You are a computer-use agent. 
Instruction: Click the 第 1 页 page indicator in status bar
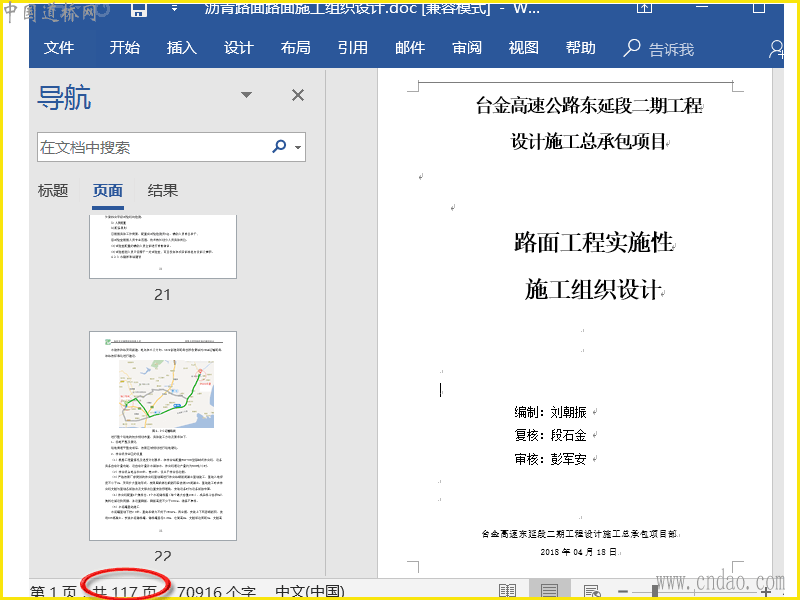tap(54, 592)
